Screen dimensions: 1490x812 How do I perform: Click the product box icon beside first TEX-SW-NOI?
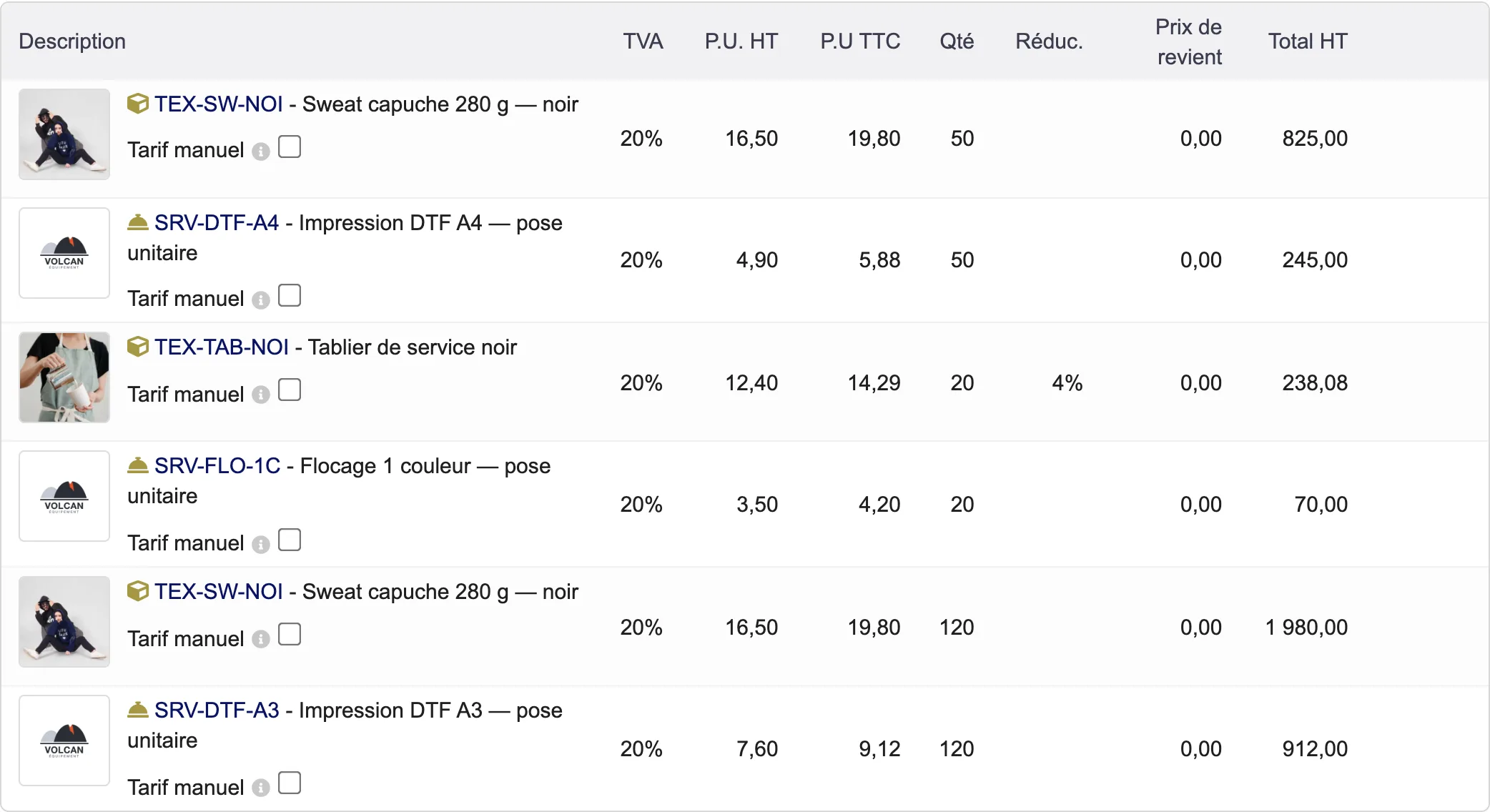137,104
